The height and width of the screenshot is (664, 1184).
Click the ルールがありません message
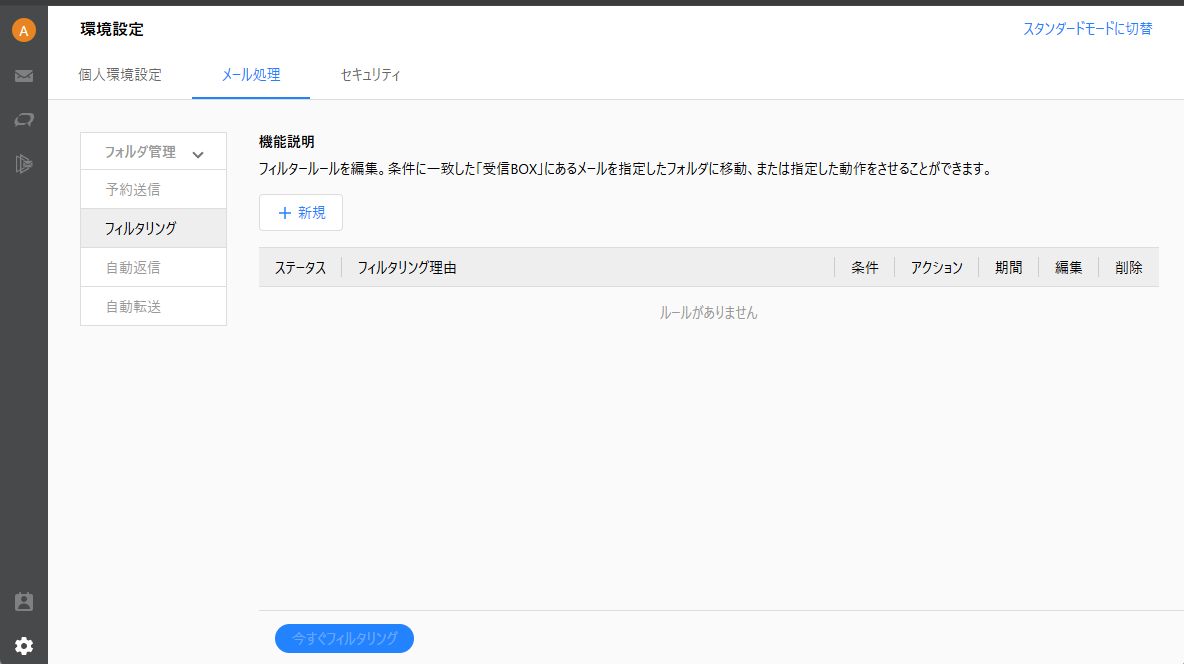tap(708, 313)
